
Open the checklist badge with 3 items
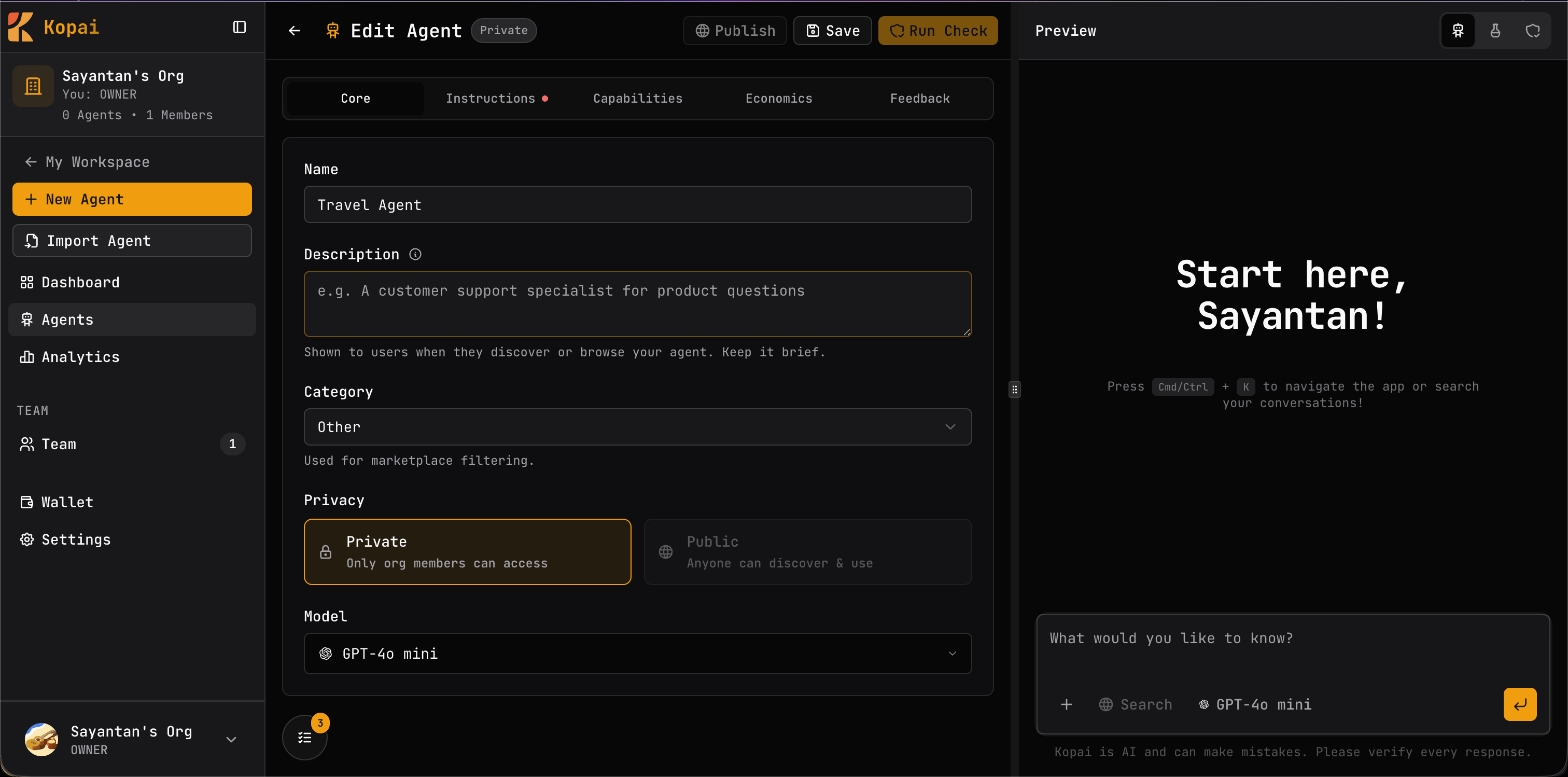pyautogui.click(x=305, y=738)
